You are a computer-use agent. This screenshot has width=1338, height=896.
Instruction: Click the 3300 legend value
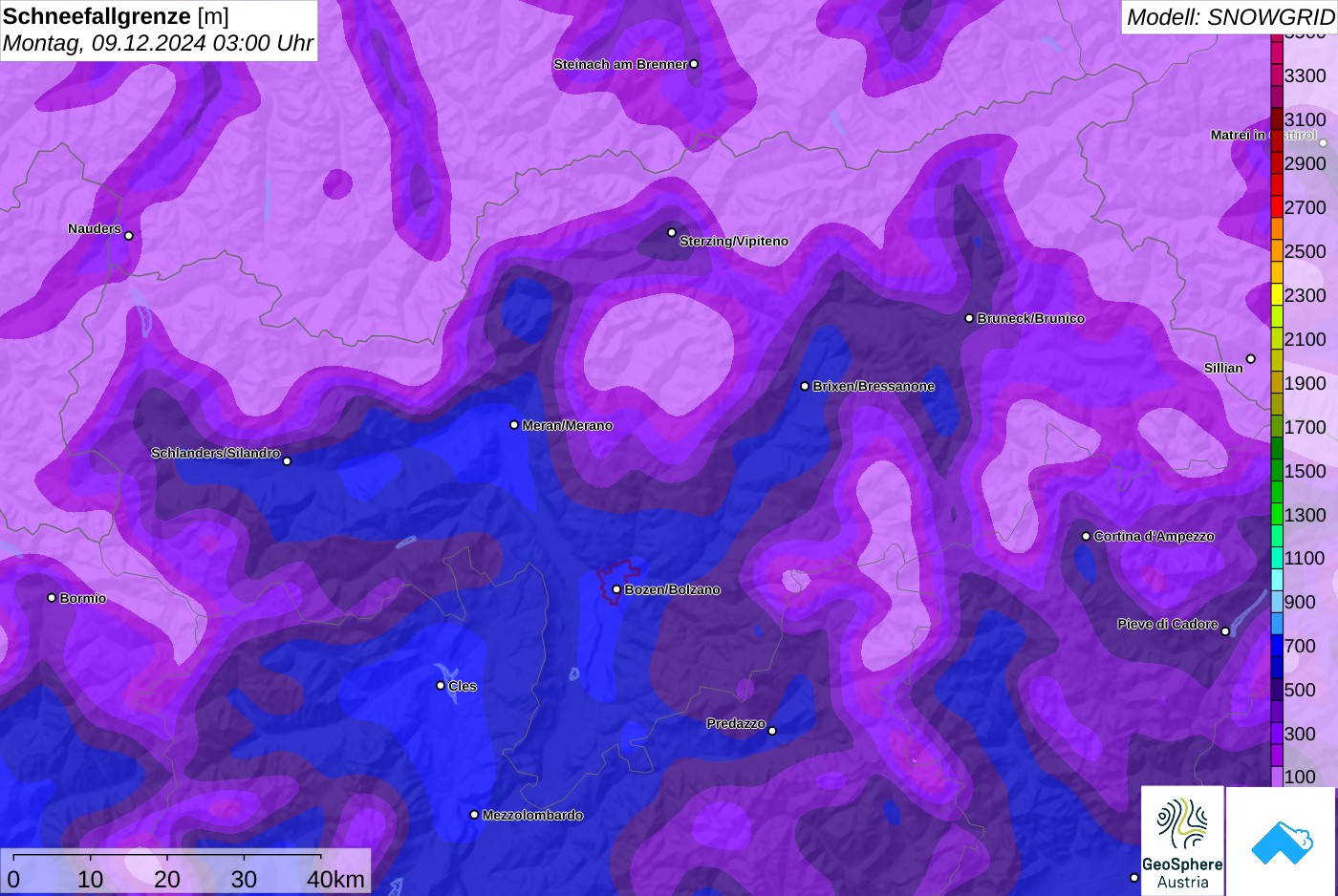point(1305,75)
